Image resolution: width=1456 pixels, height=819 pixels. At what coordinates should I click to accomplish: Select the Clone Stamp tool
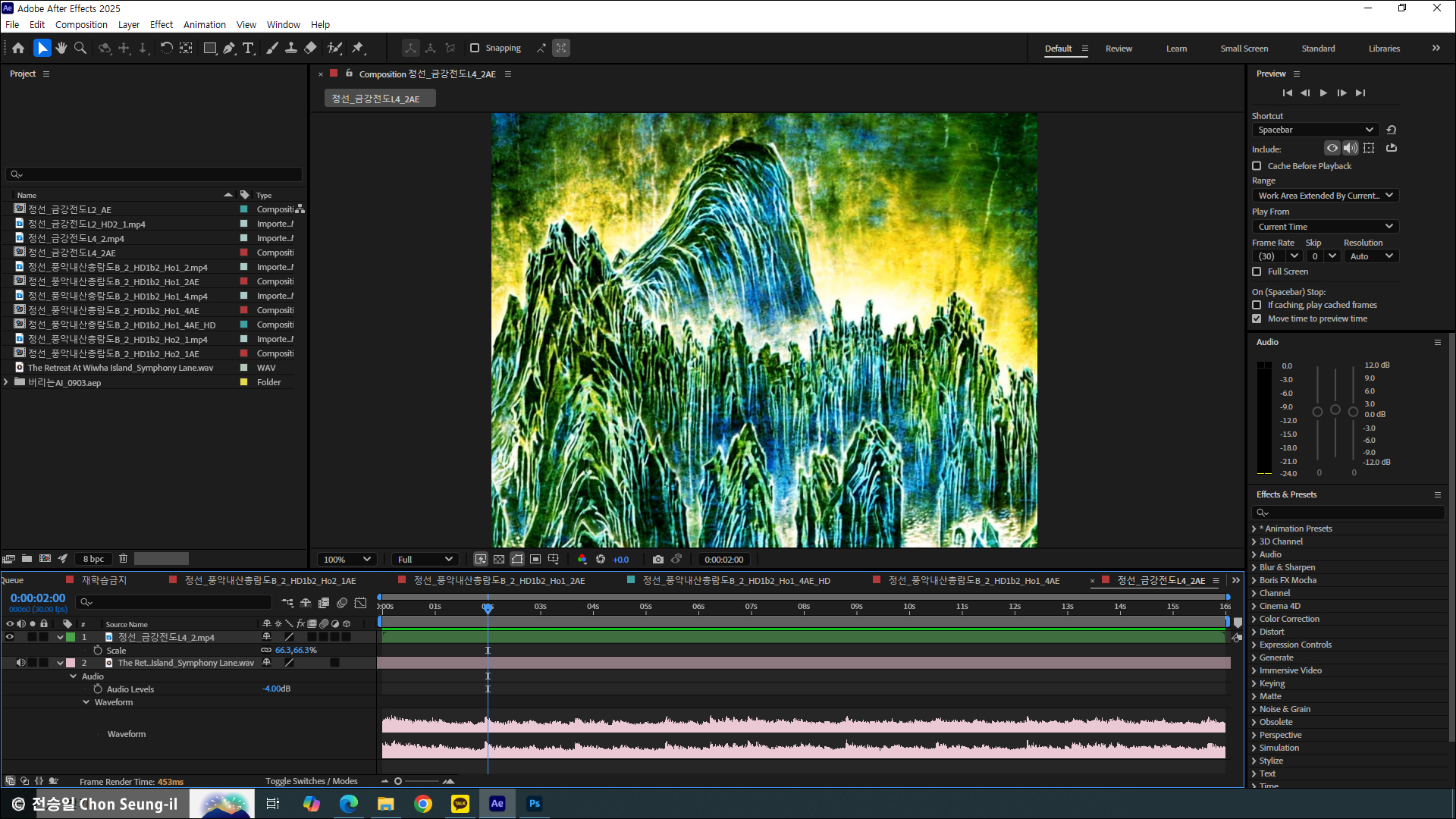tap(291, 48)
